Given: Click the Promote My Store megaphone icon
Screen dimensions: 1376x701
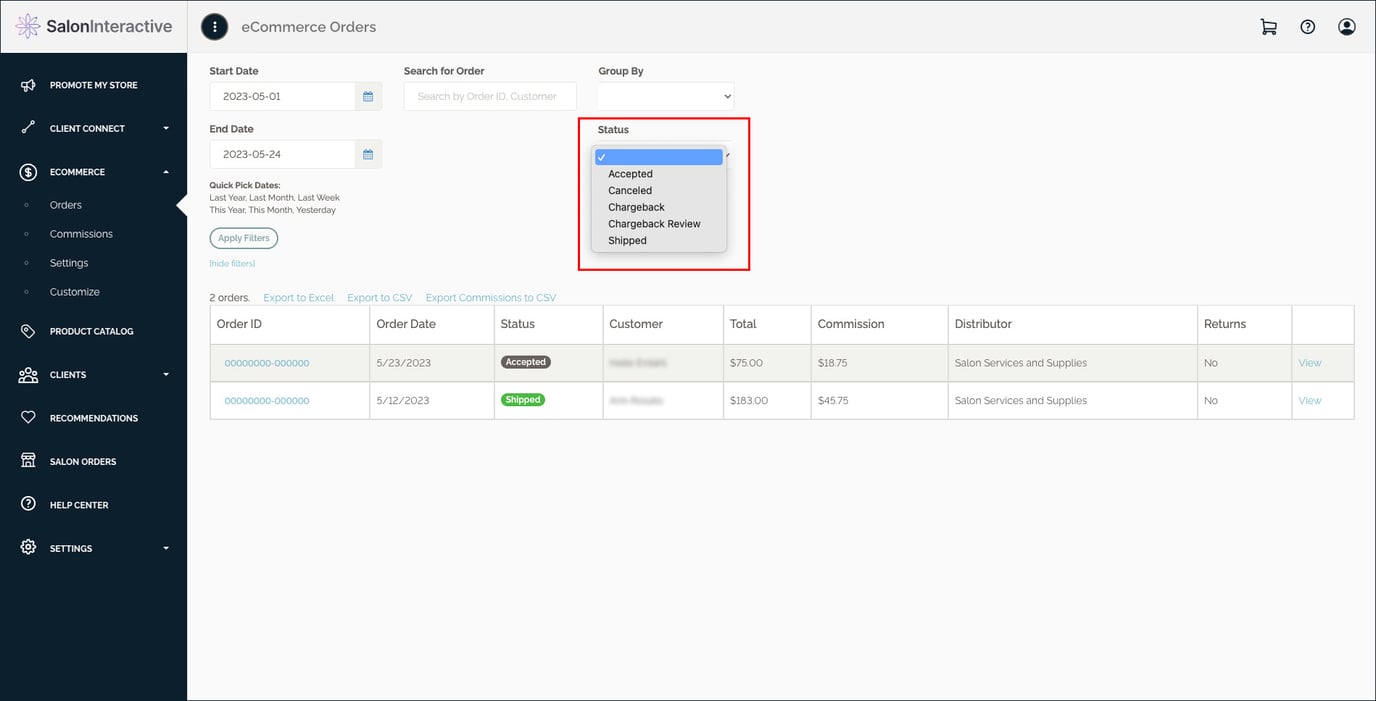Looking at the screenshot, I should click(28, 85).
